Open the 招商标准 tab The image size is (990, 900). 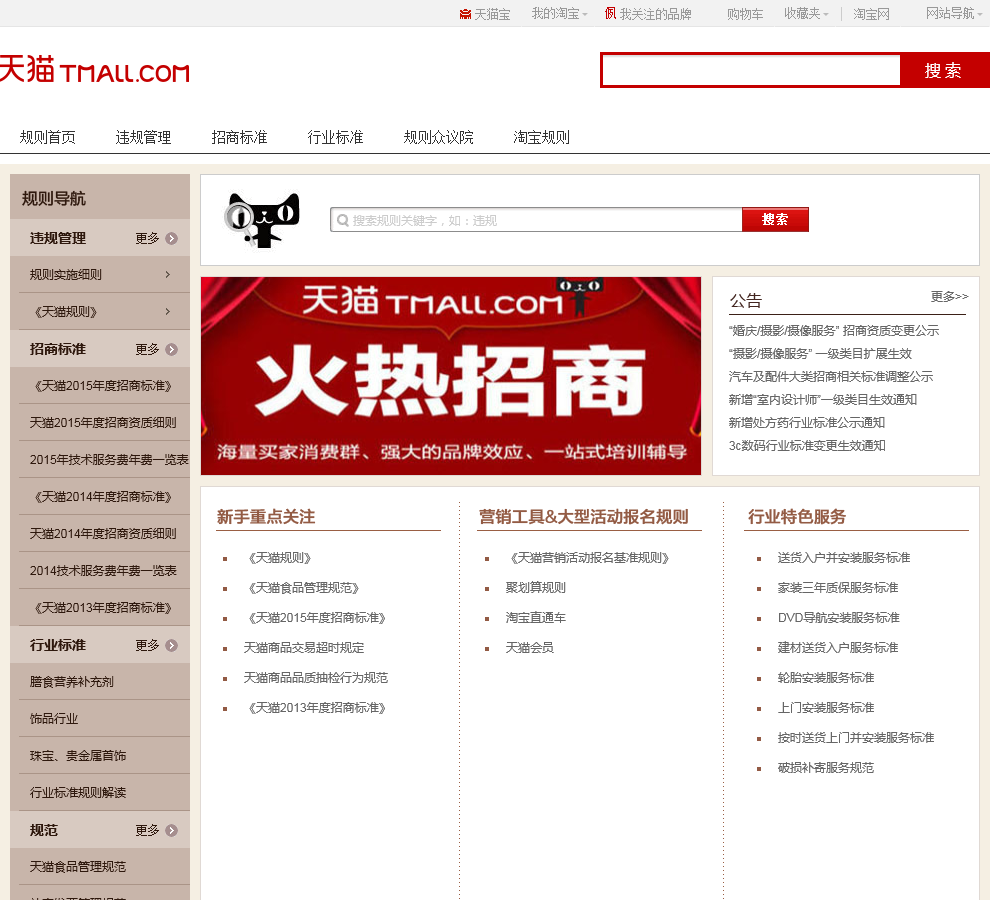pyautogui.click(x=239, y=137)
